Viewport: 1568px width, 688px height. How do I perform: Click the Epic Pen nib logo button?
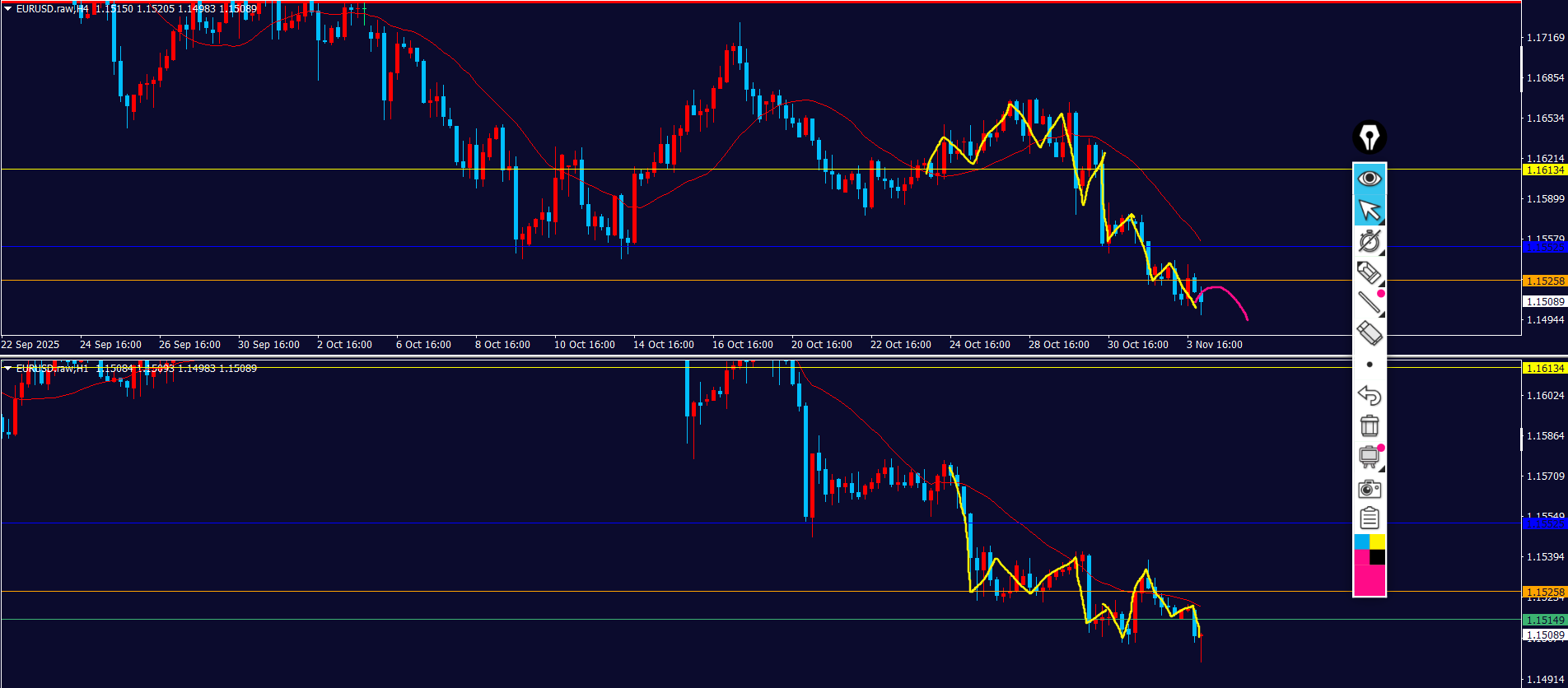(x=1369, y=137)
